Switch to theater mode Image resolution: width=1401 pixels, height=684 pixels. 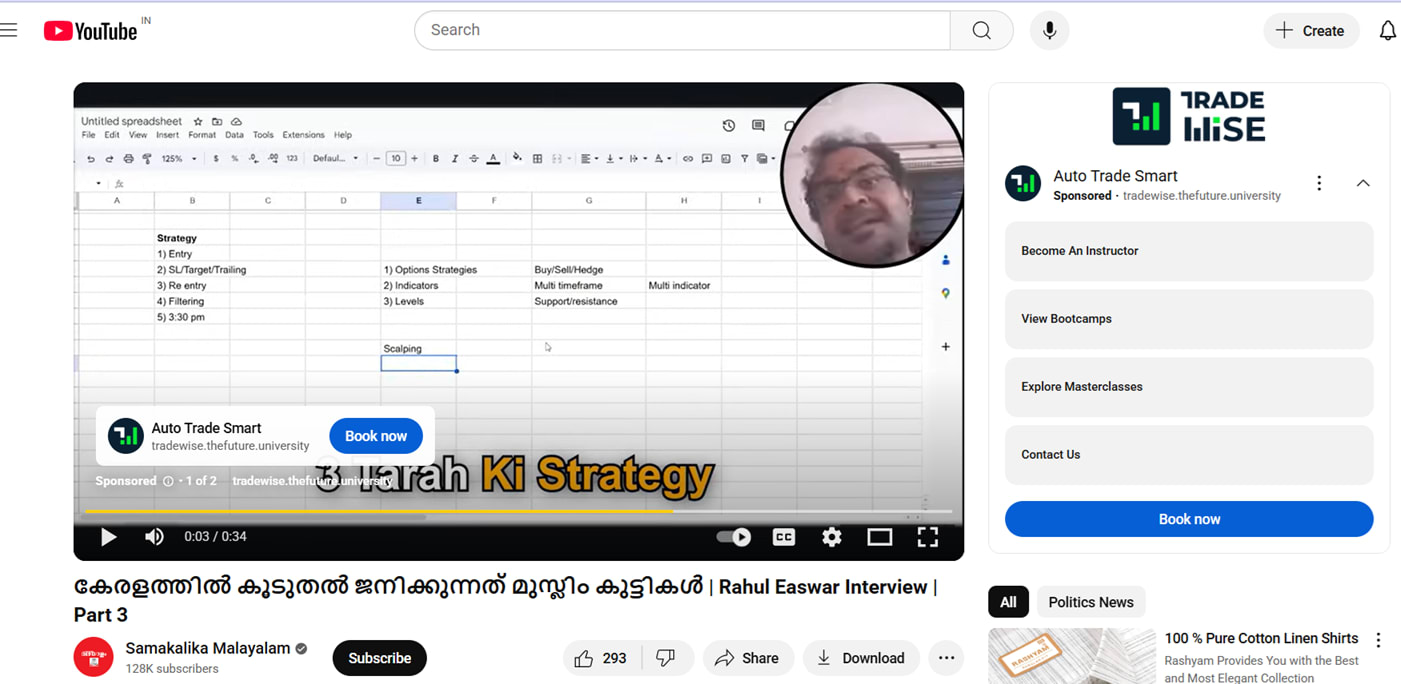click(x=879, y=537)
